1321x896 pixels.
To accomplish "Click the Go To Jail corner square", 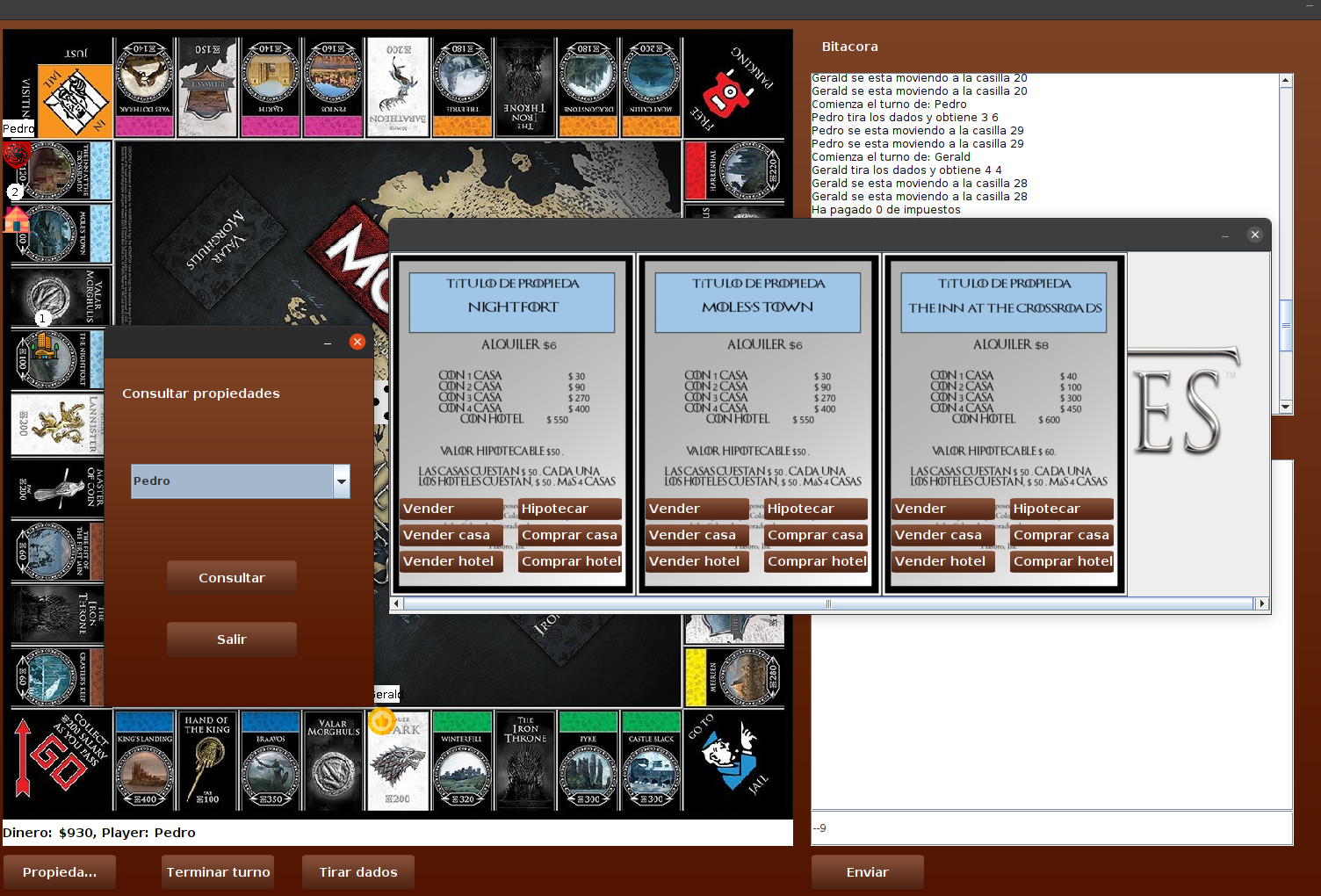I will [734, 759].
